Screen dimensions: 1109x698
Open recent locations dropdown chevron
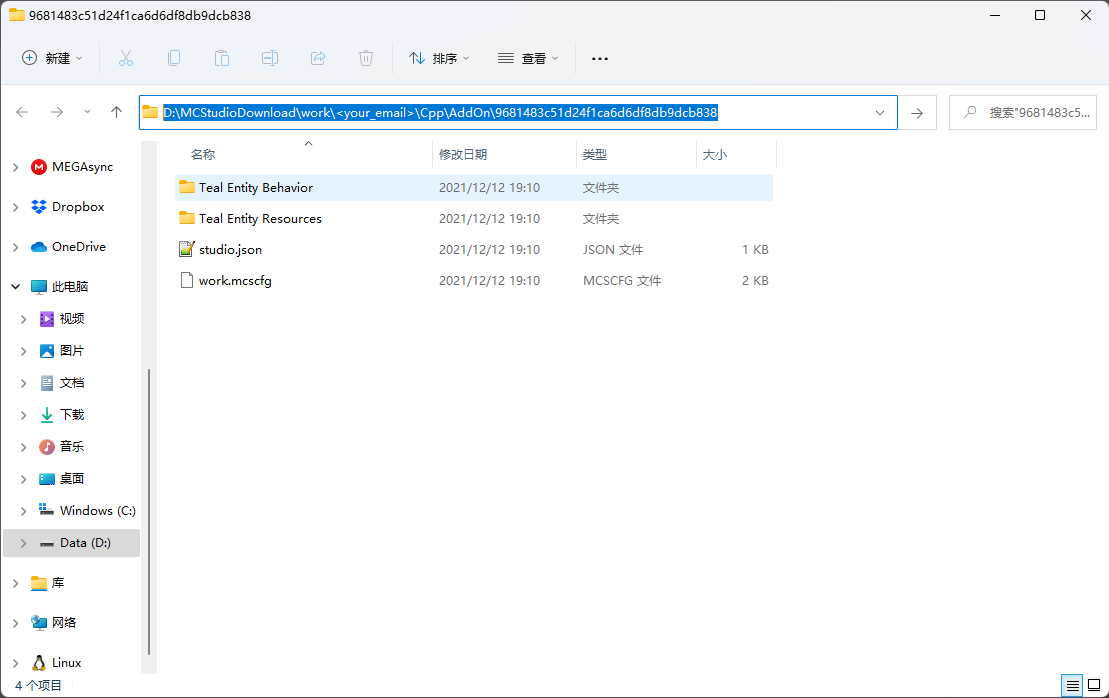(87, 112)
